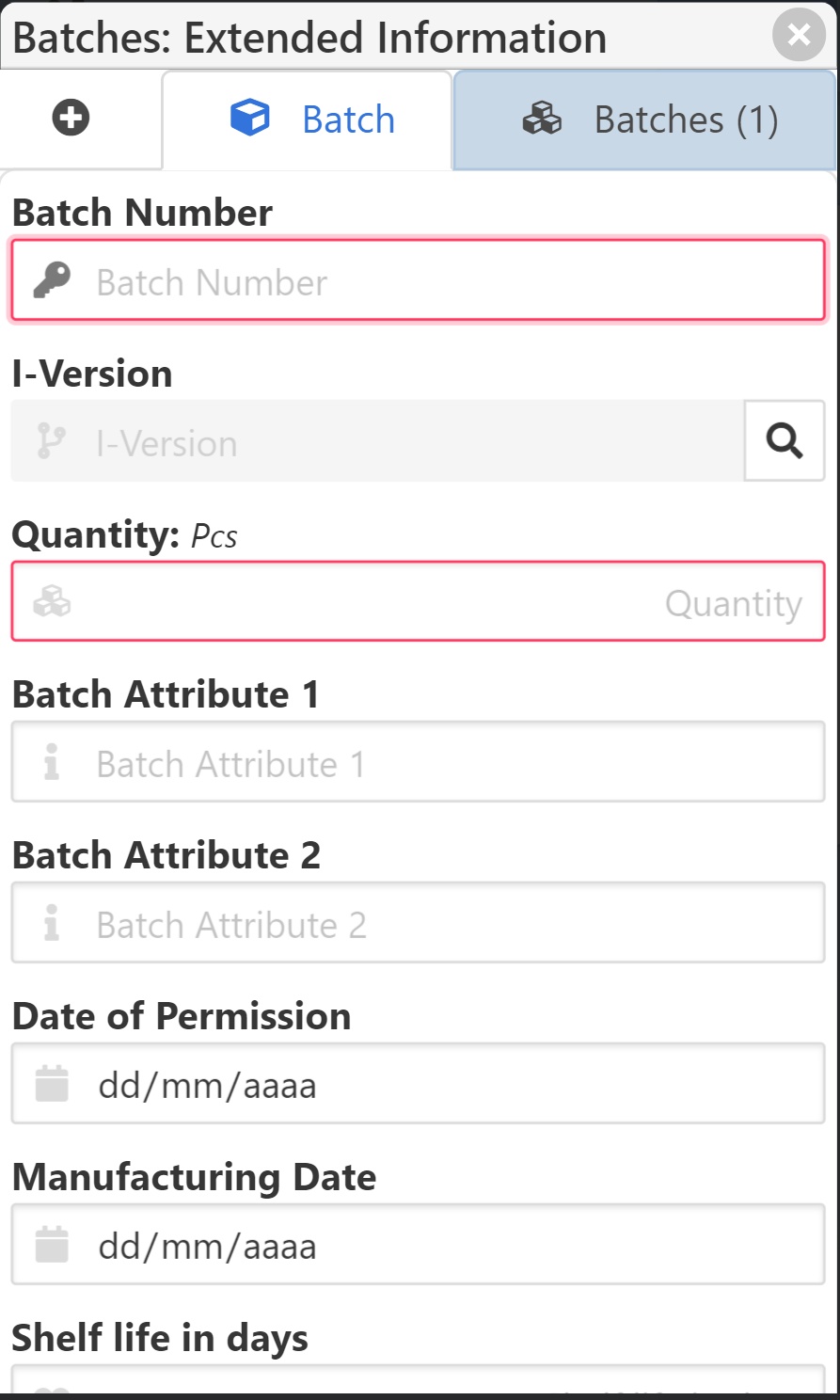The width and height of the screenshot is (840, 1400).
Task: Close the Batches: Extended Information dialog
Action: [x=799, y=36]
